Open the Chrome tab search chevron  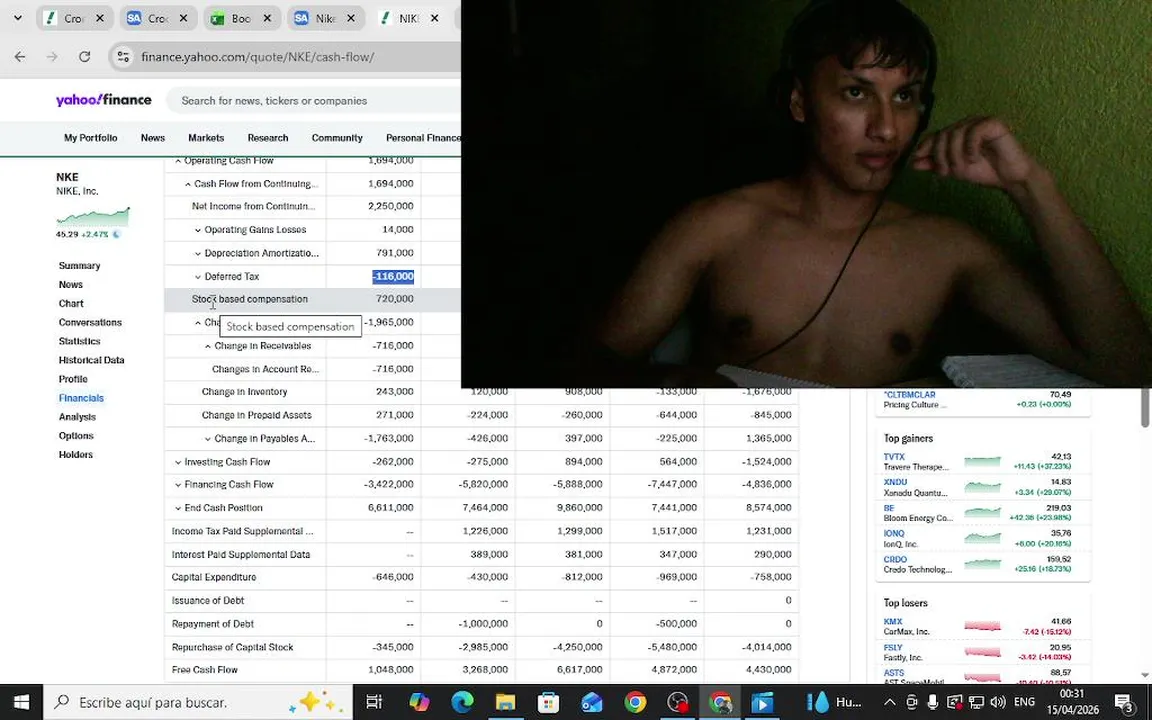(x=18, y=18)
